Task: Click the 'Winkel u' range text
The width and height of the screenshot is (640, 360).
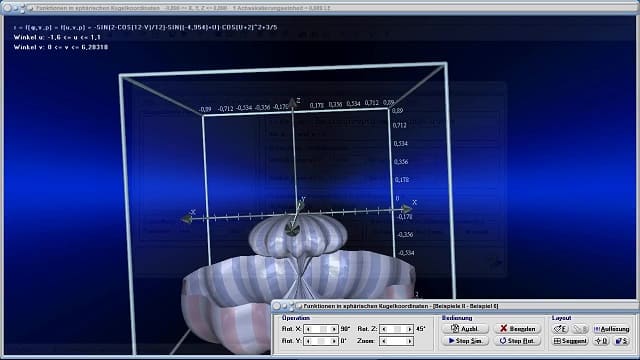Action: point(57,37)
